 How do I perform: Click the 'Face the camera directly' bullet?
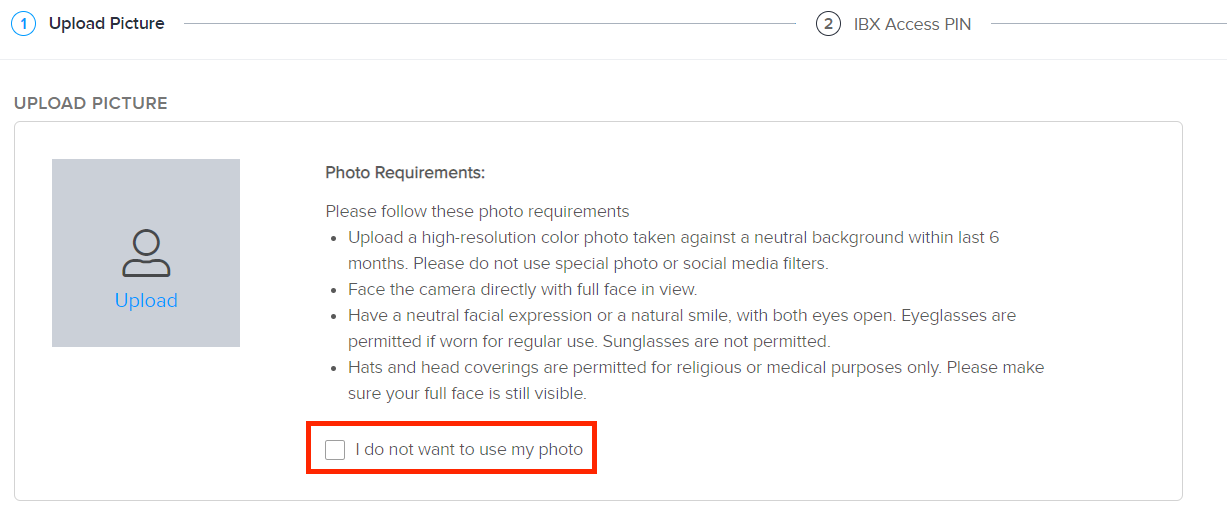pos(522,290)
